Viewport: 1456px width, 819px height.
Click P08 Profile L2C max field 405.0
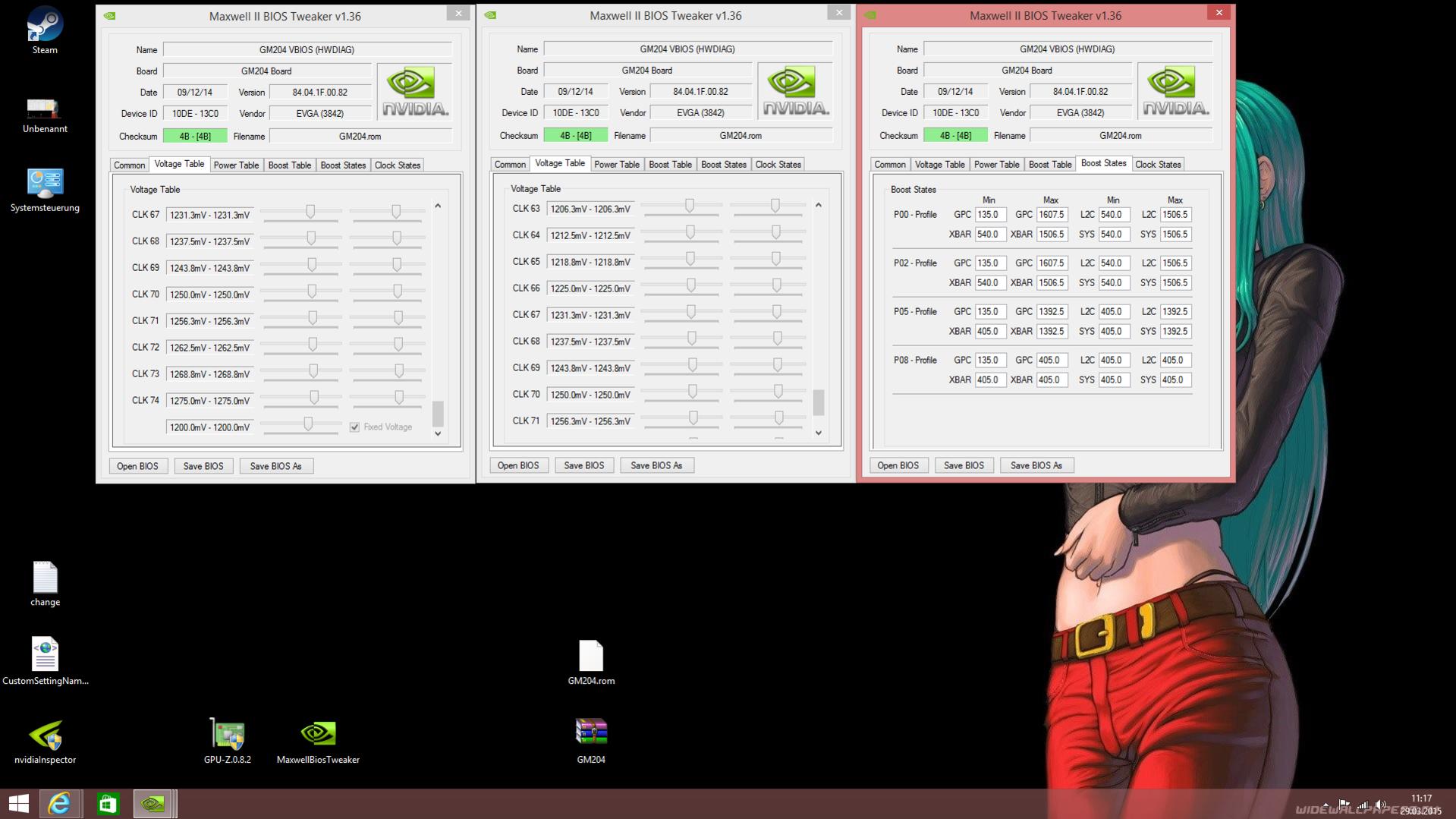[x=1175, y=361]
